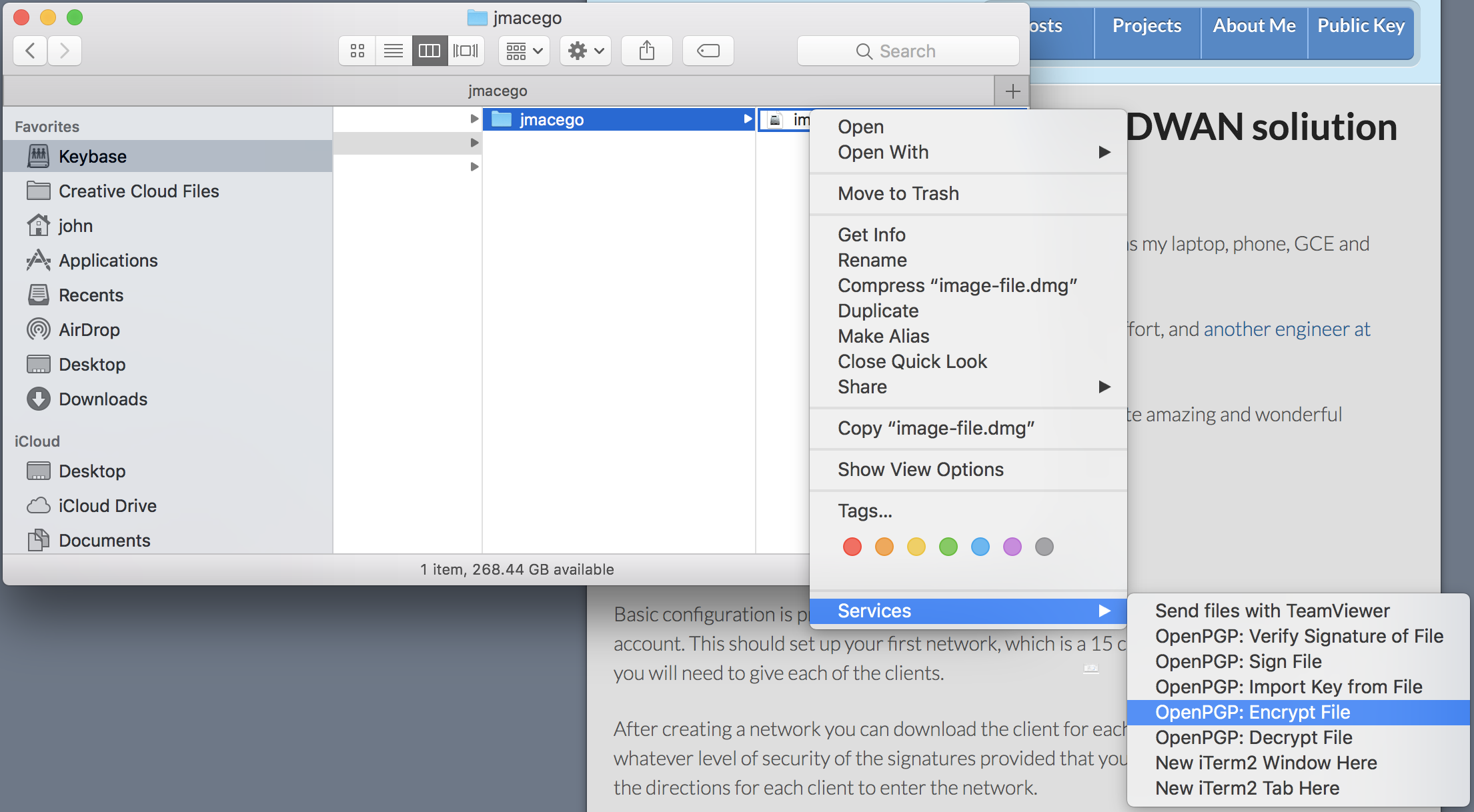Viewport: 1474px width, 812px height.
Task: Open Desktop under Favorites
Action: coord(168,364)
